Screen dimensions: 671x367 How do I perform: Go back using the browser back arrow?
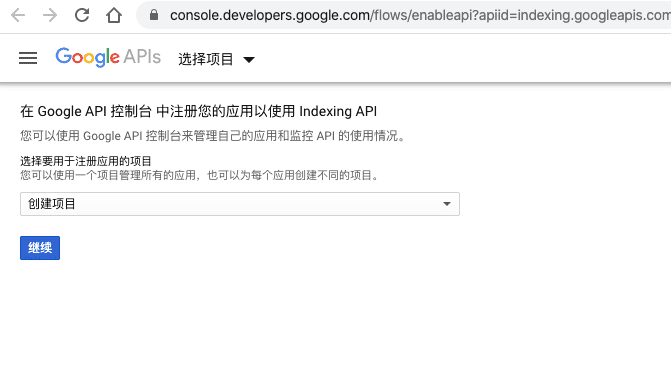tap(18, 15)
